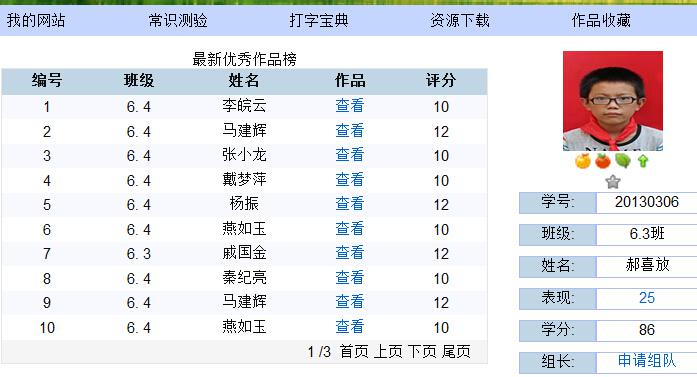Click the orange fruit badge icon
Screen dimensions: 697x377
tap(583, 160)
